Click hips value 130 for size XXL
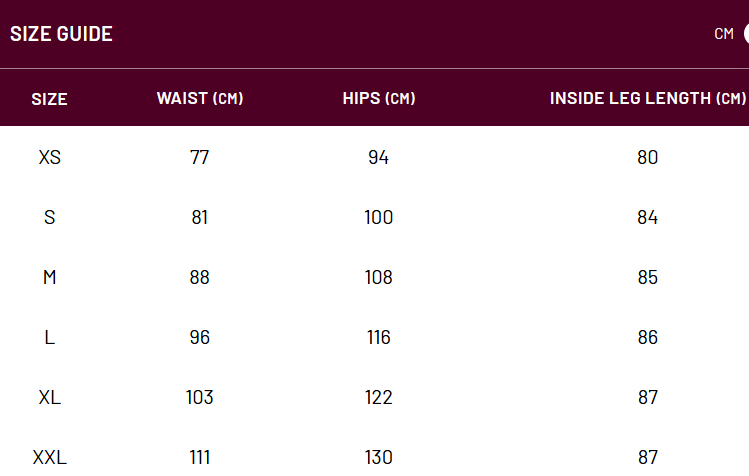Screen dimensions: 749x476 (379, 457)
